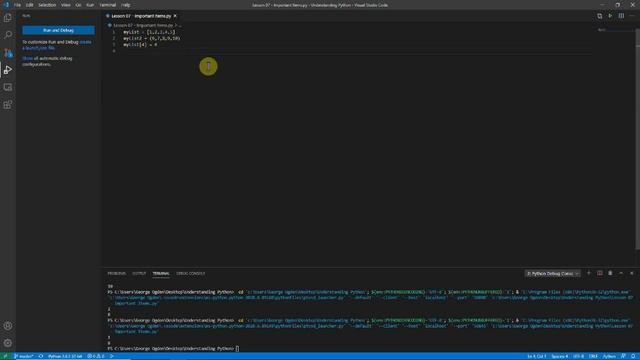Image resolution: width=640 pixels, height=360 pixels.
Task: Select Python interpreter in status bar
Action: click(65, 356)
